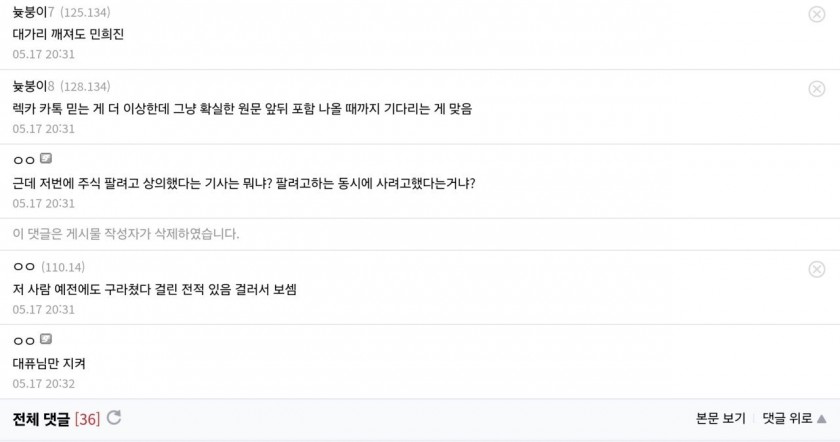
Task: Select nickname ㅇㅇ (110.14)
Action: [24, 267]
